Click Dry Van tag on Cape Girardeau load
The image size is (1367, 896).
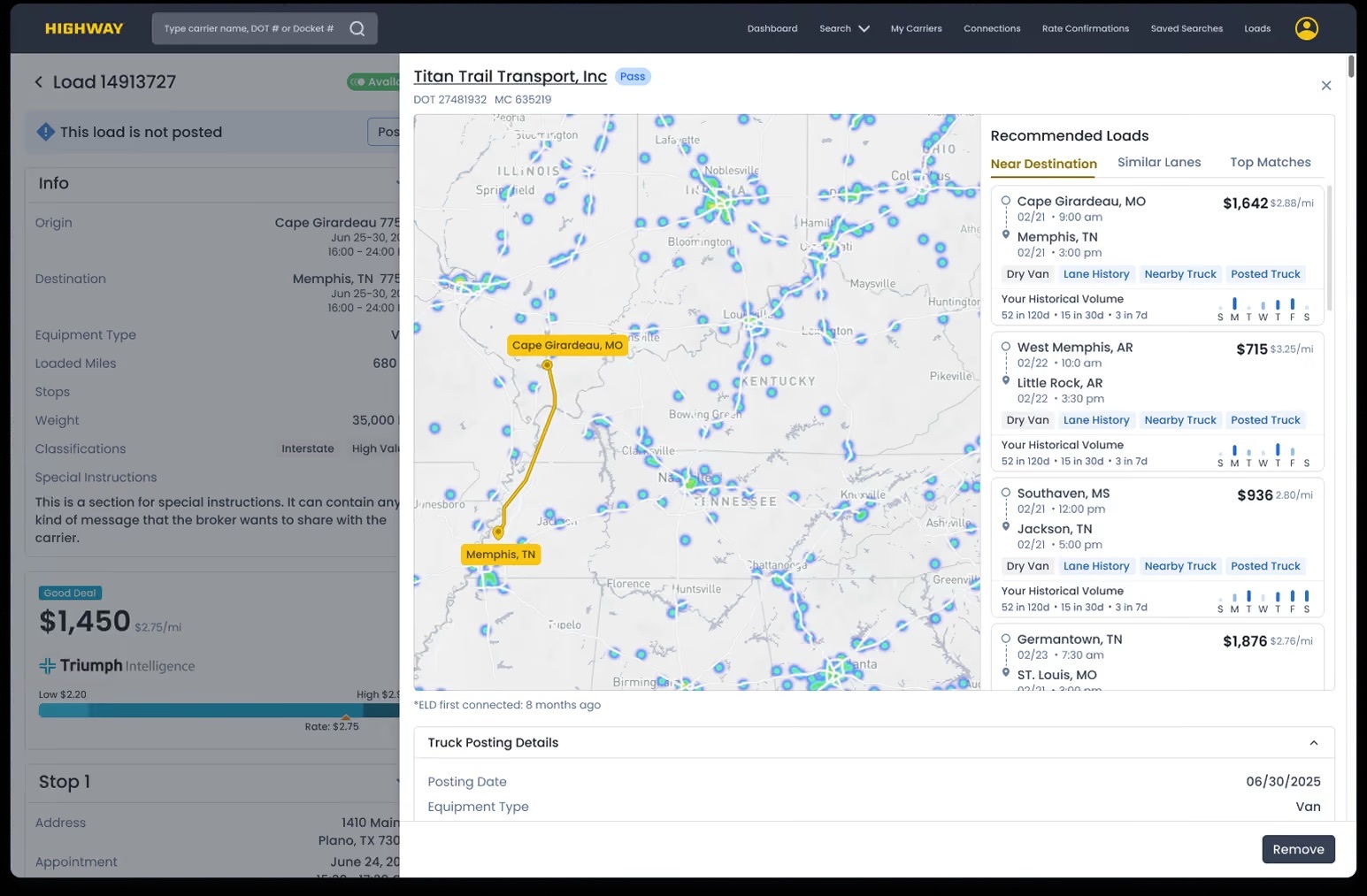1027,274
